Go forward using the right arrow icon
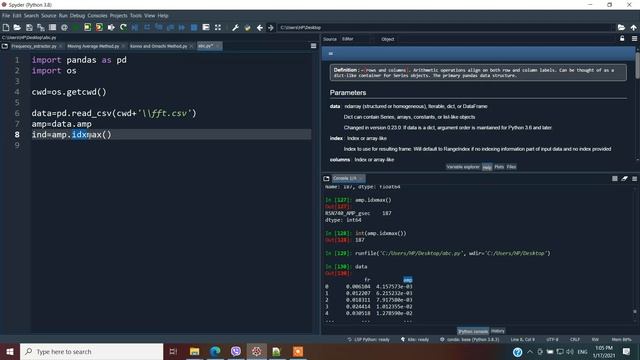Image resolution: width=640 pixels, height=360 pixels. point(271,27)
